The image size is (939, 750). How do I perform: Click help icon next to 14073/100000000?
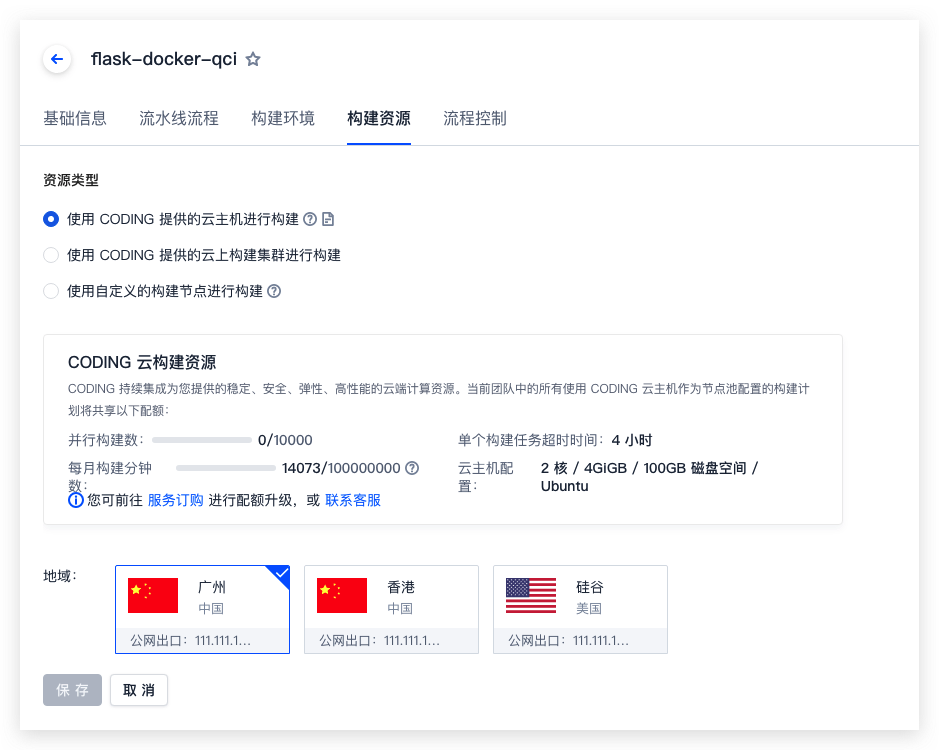click(412, 468)
